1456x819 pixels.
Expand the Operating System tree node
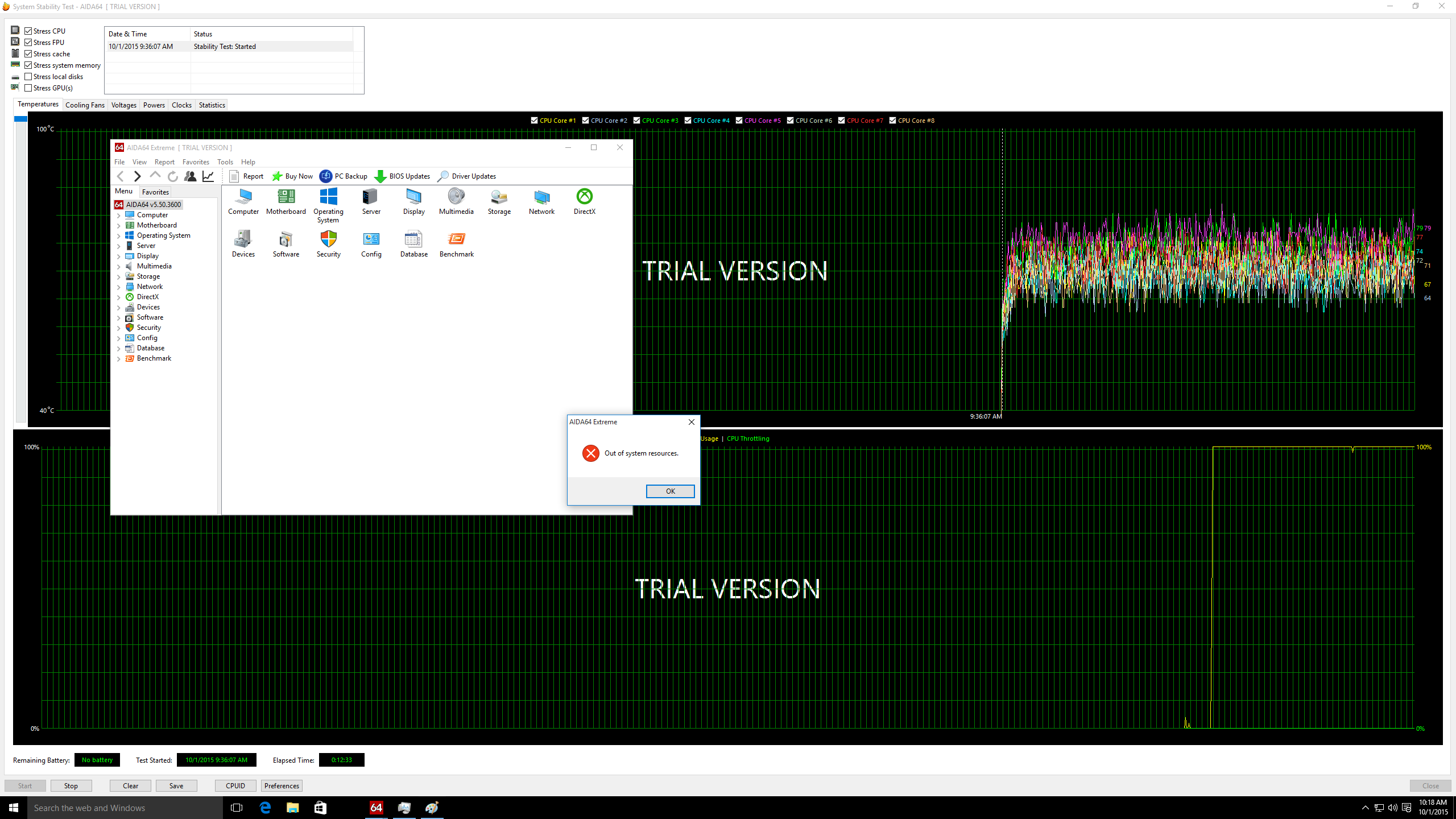click(x=119, y=236)
